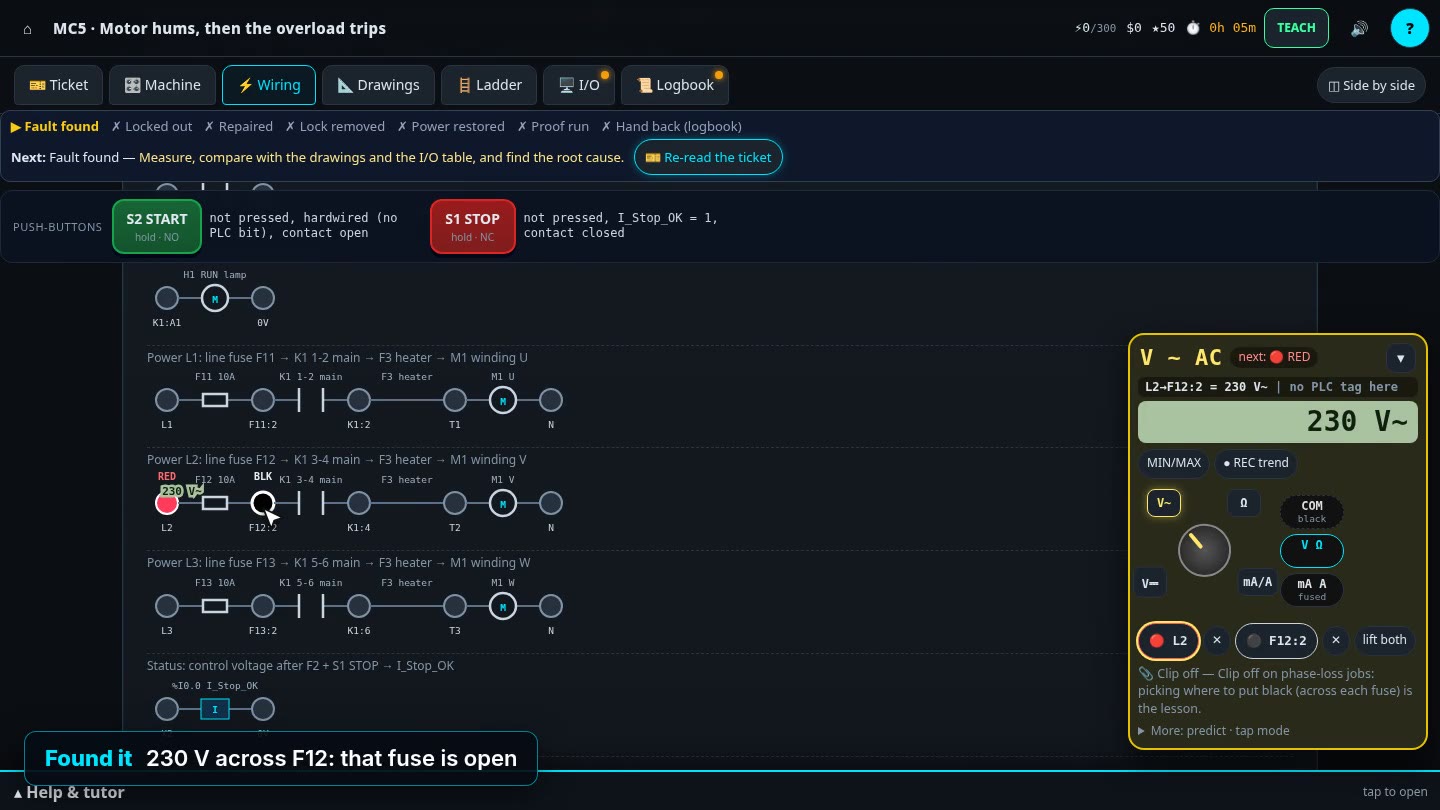
Task: Probe the F13:2 terminal node
Action: (x=263, y=606)
